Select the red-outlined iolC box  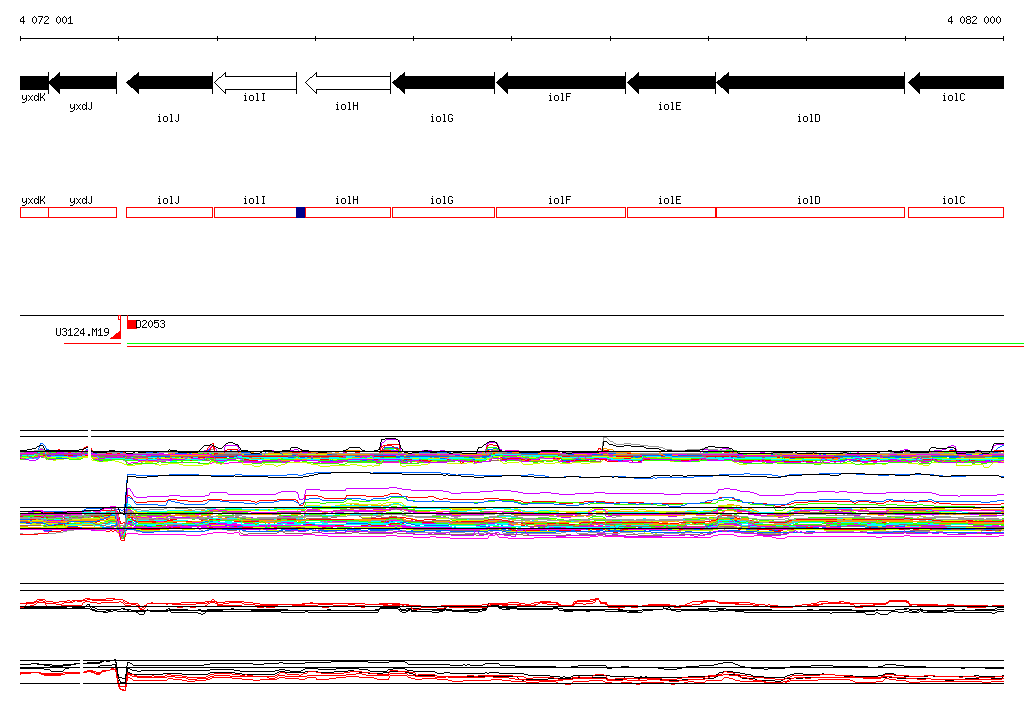tap(955, 212)
